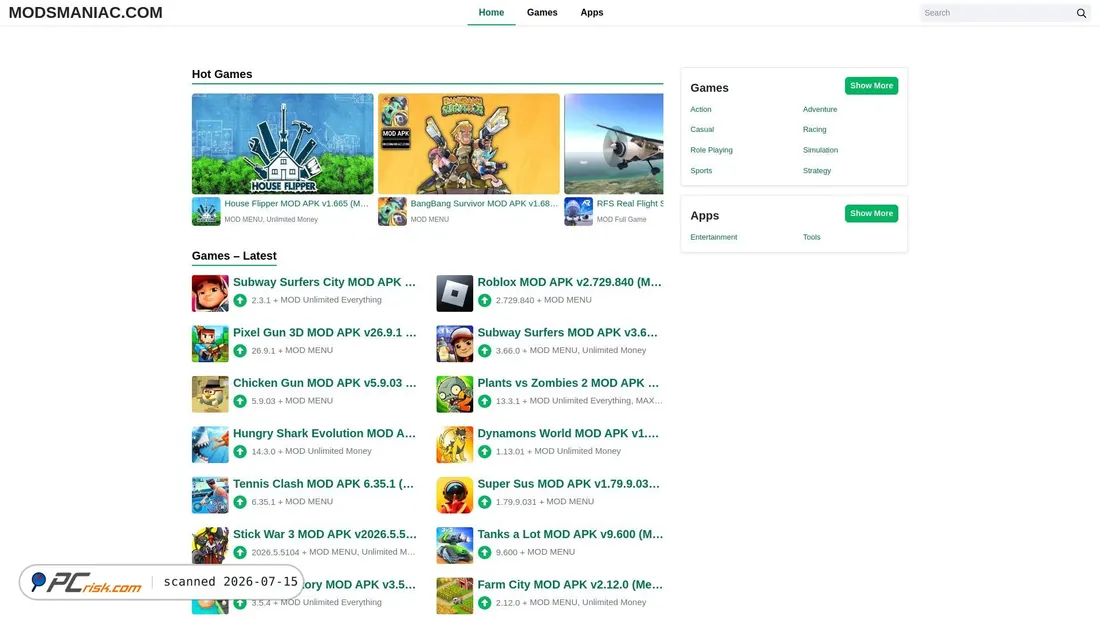Browse the Strategy category
The height and width of the screenshot is (619, 1100).
tap(817, 171)
